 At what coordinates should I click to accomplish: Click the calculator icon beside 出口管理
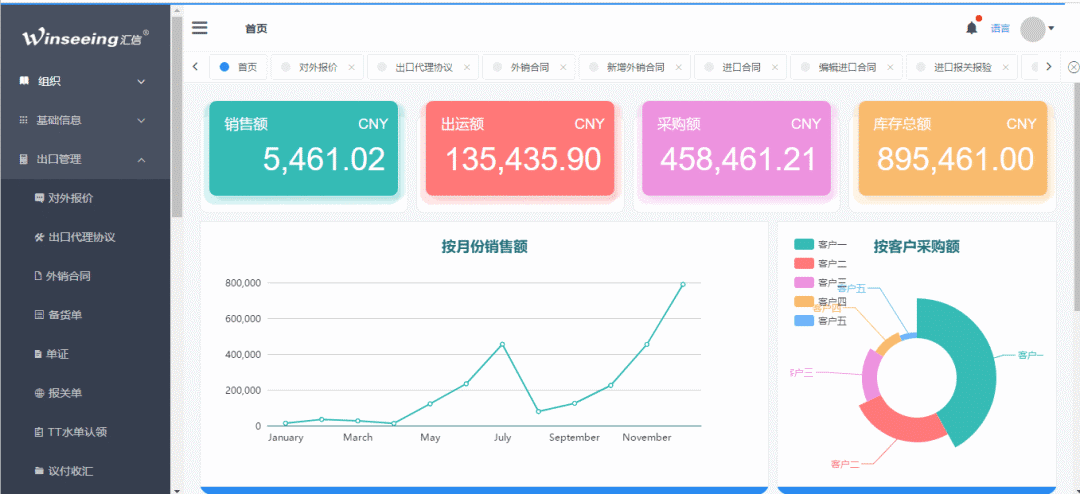coord(24,159)
